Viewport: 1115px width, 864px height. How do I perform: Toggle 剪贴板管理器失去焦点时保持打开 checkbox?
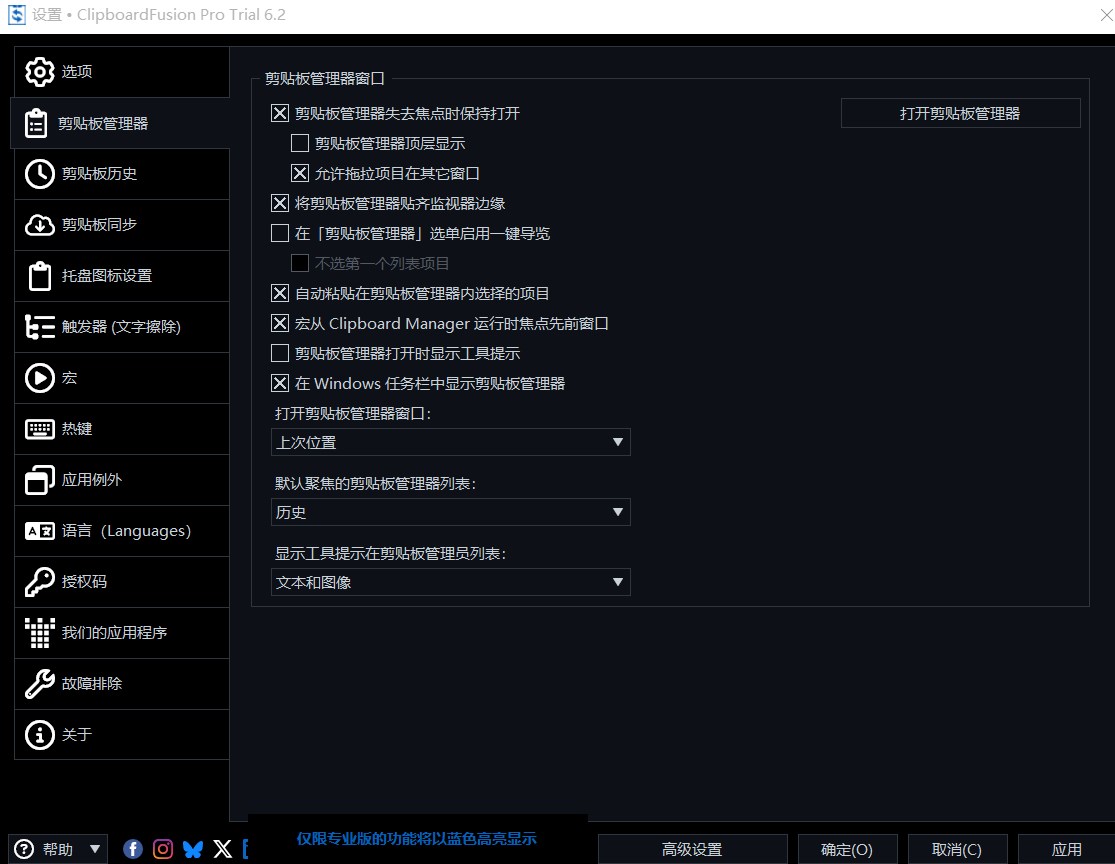point(280,114)
